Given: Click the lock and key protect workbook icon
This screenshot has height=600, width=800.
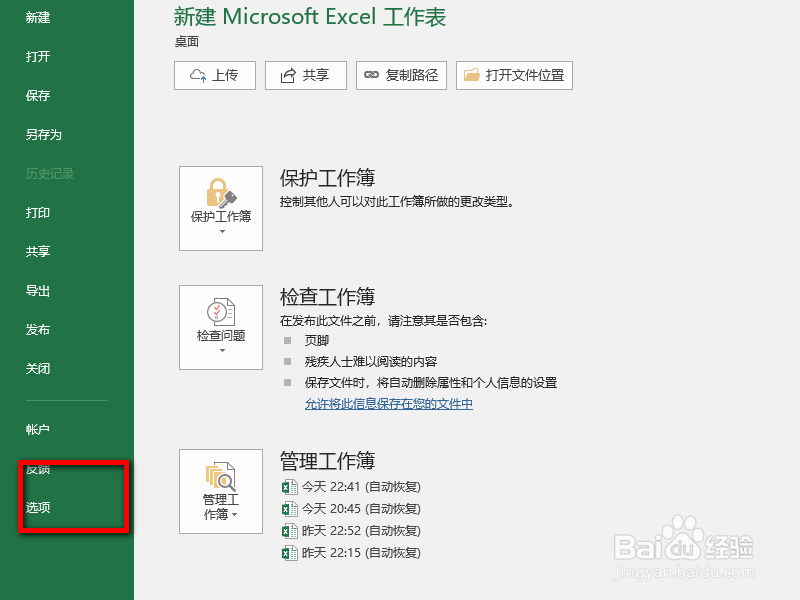Looking at the screenshot, I should pyautogui.click(x=221, y=193).
